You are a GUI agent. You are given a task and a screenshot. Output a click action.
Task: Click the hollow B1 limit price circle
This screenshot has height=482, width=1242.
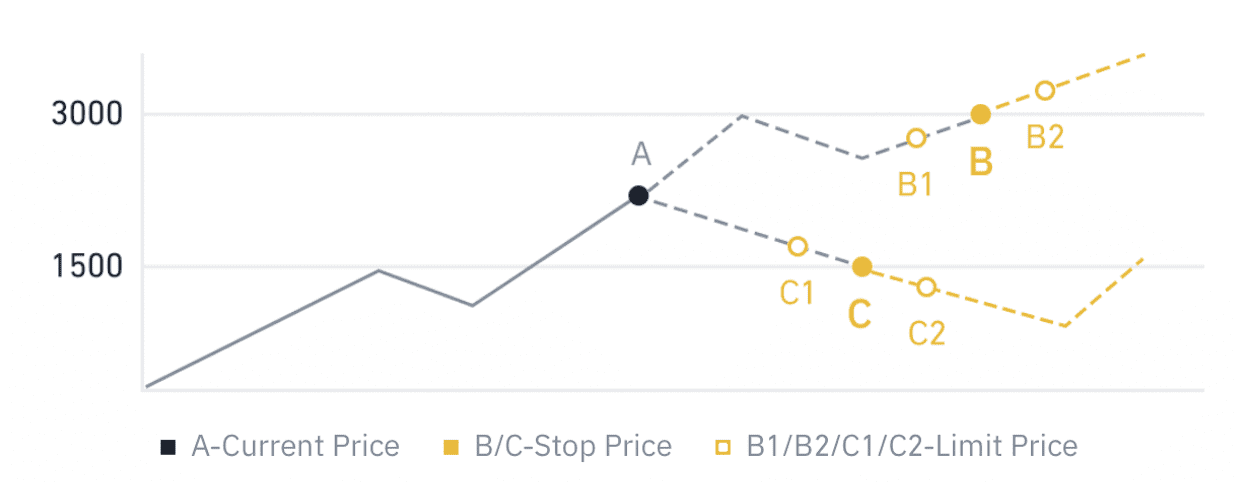click(916, 138)
